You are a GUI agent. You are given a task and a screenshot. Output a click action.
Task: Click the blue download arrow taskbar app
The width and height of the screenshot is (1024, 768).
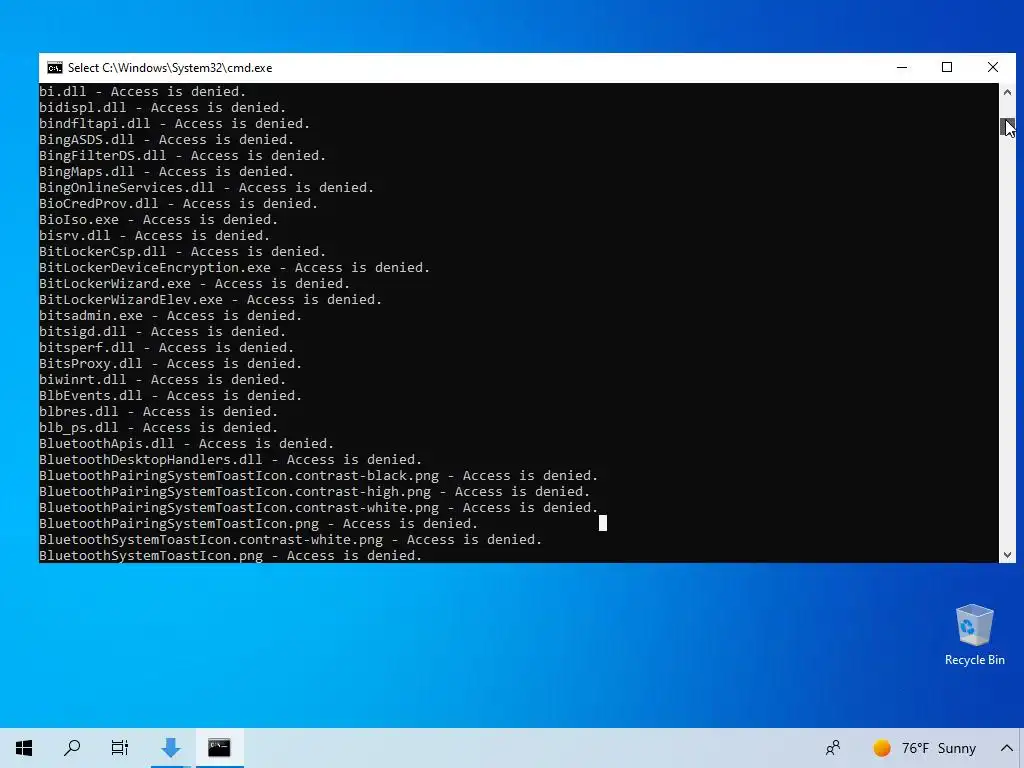(x=171, y=748)
